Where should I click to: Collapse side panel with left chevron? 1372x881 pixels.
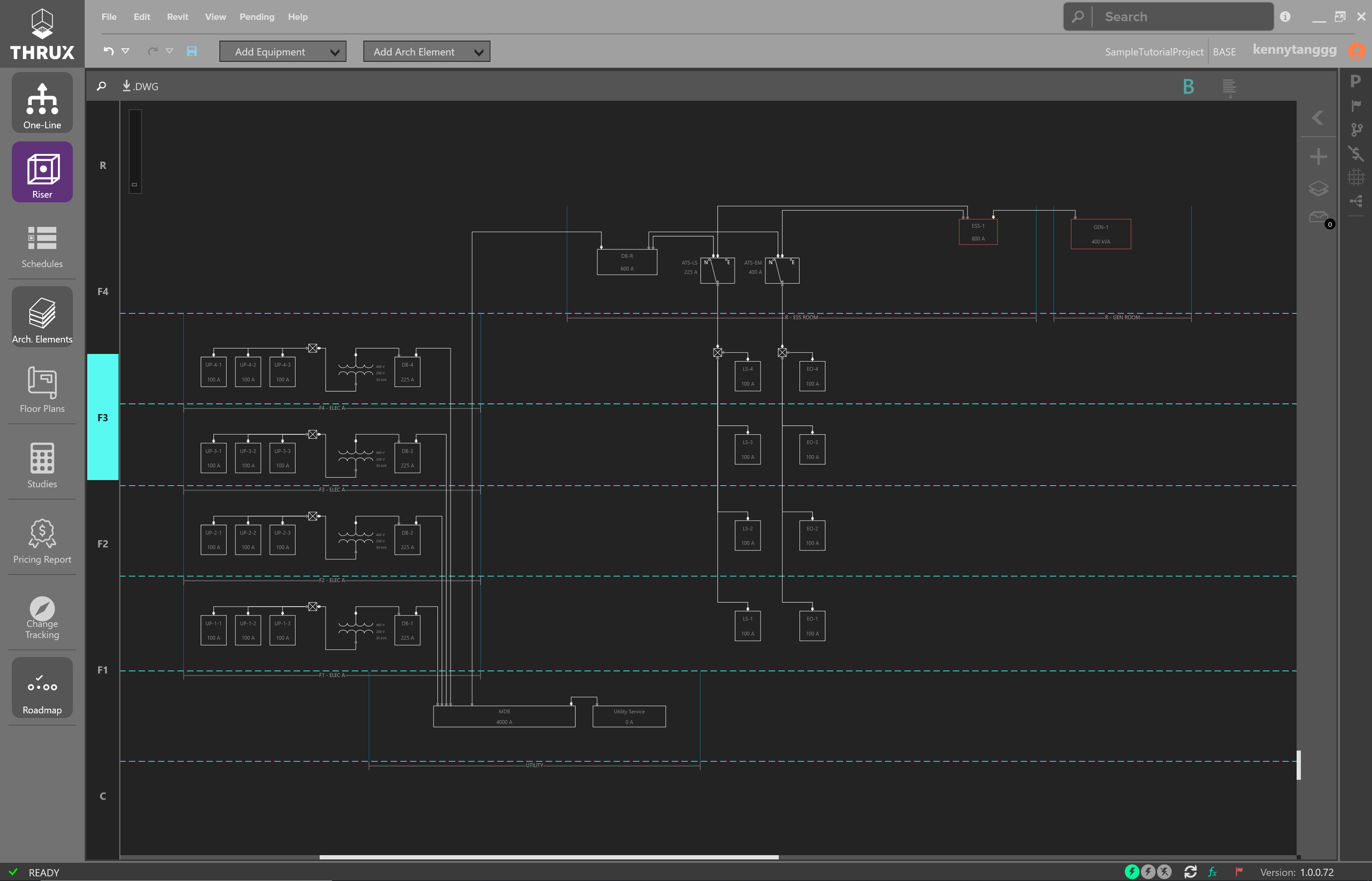click(1318, 118)
